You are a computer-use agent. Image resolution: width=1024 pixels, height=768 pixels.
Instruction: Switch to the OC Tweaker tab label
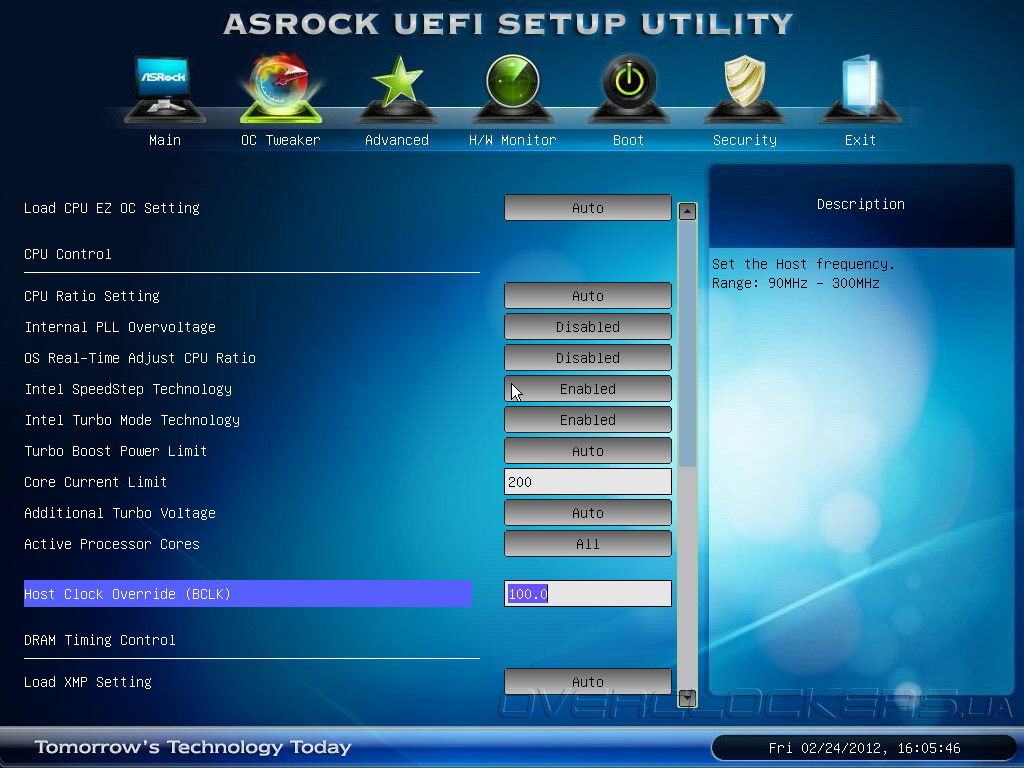(281, 140)
